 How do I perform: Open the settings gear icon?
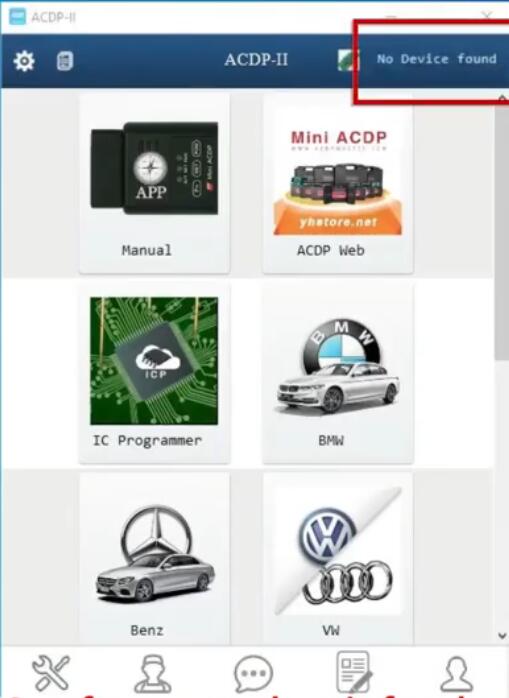pos(24,61)
